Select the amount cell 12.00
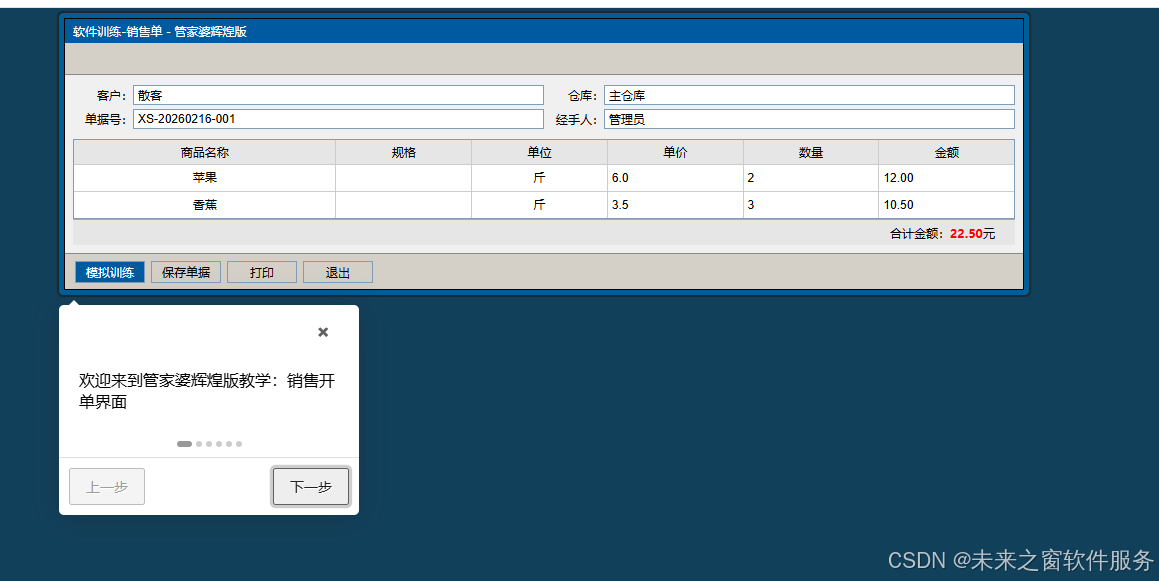The image size is (1159, 581). 947,178
